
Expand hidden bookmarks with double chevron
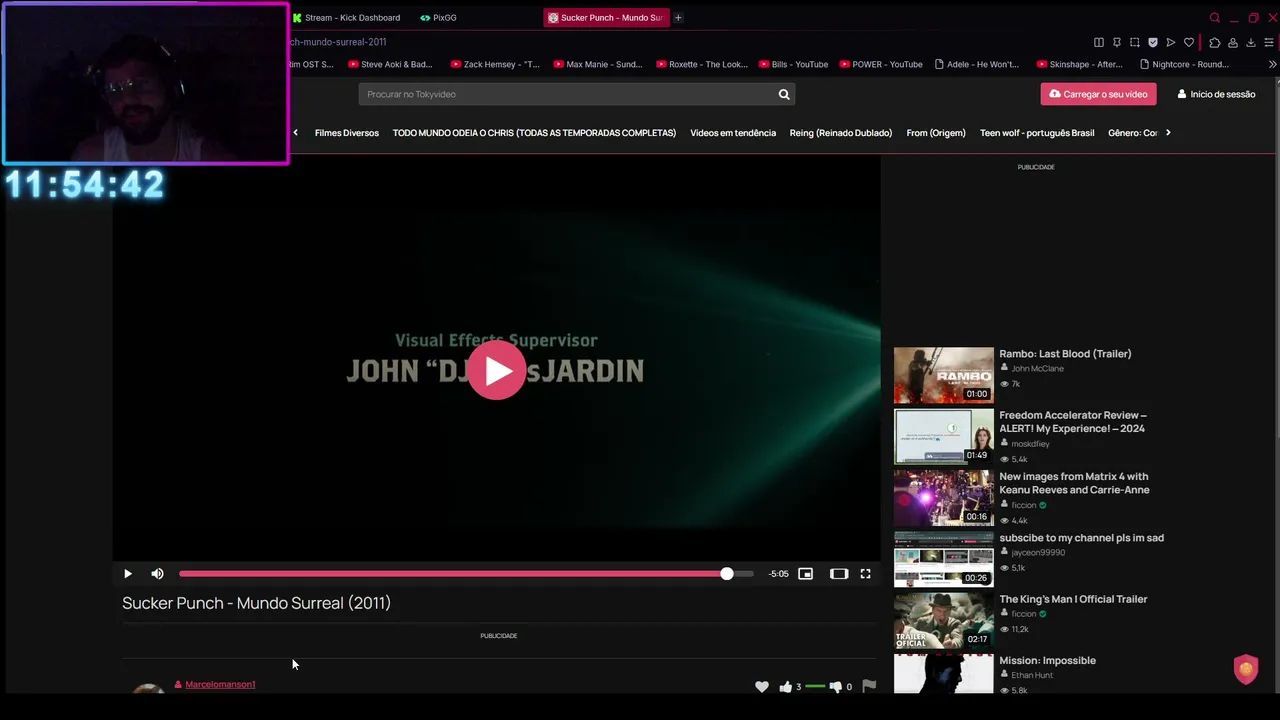point(1272,64)
